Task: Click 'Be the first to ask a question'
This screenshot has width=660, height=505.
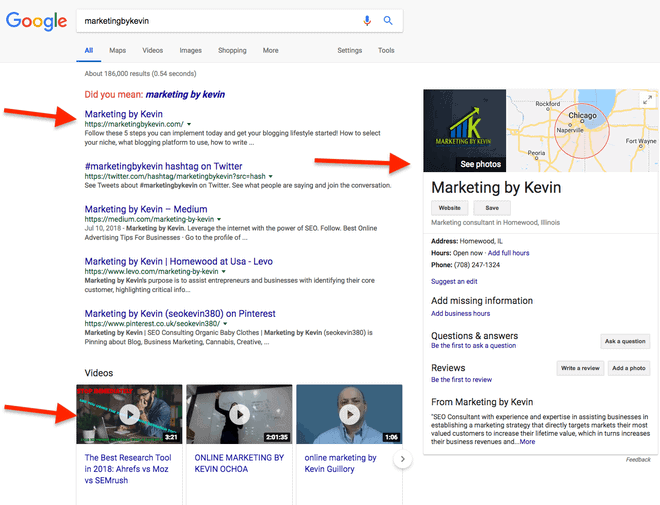Action: tap(474, 346)
